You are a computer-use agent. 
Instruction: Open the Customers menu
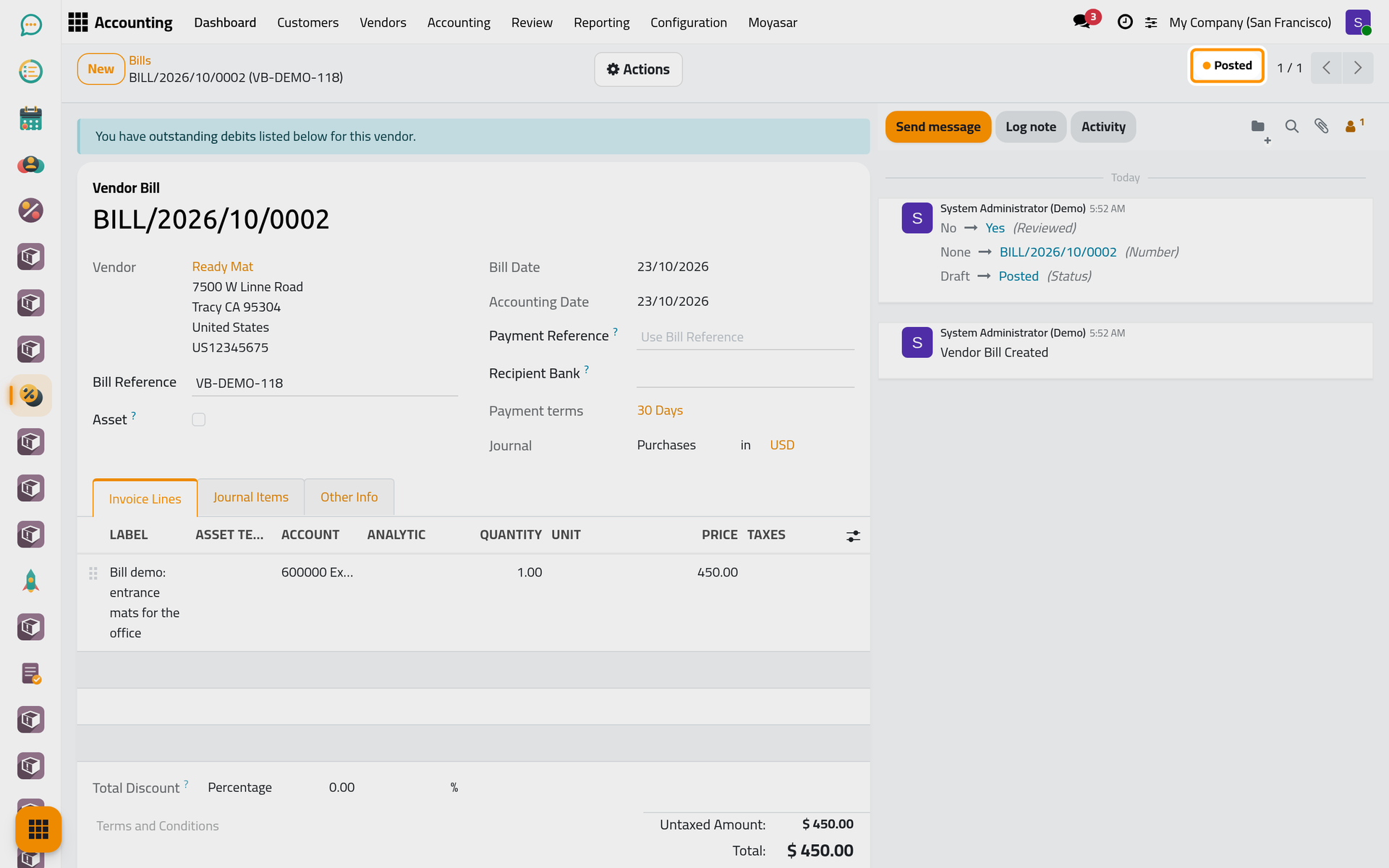coord(307,22)
